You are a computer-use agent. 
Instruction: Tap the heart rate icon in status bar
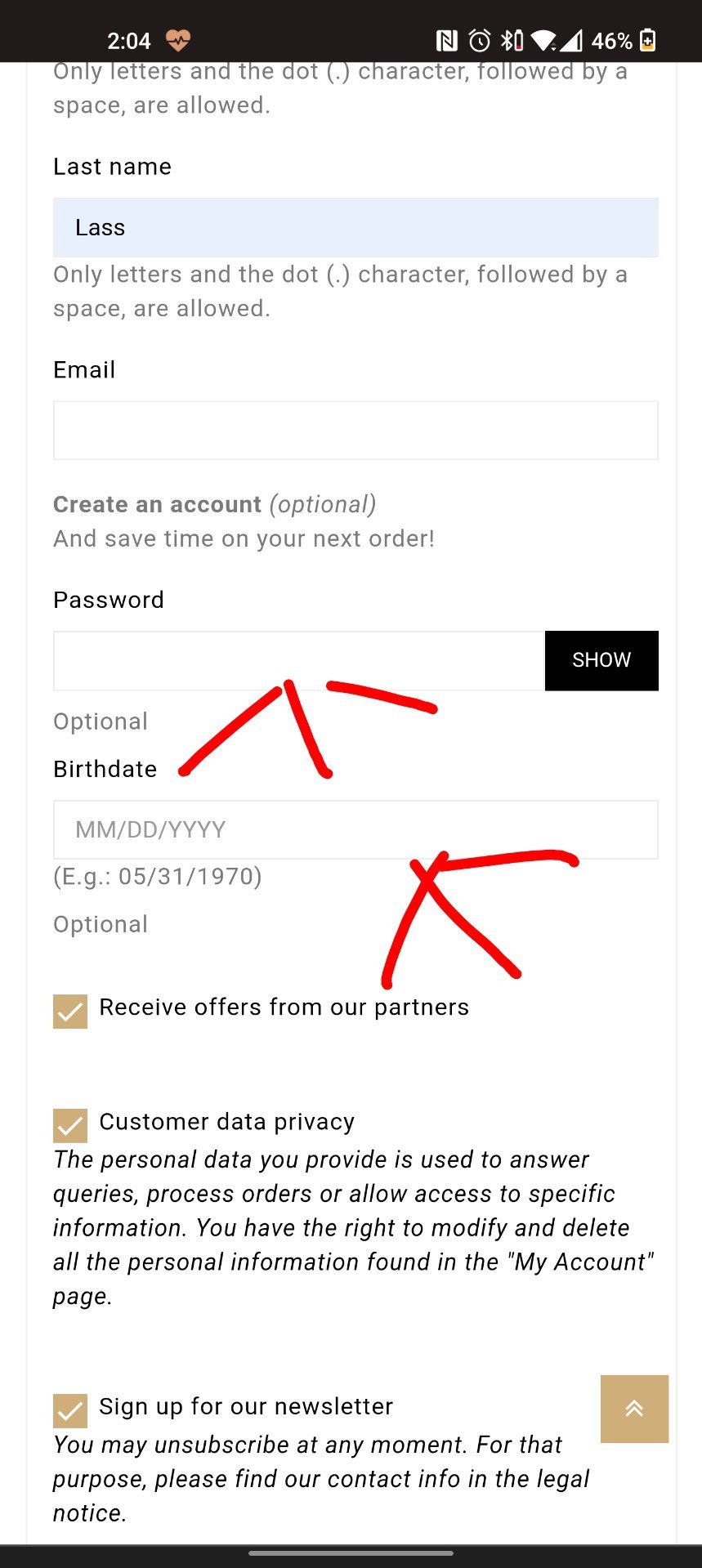click(x=177, y=40)
